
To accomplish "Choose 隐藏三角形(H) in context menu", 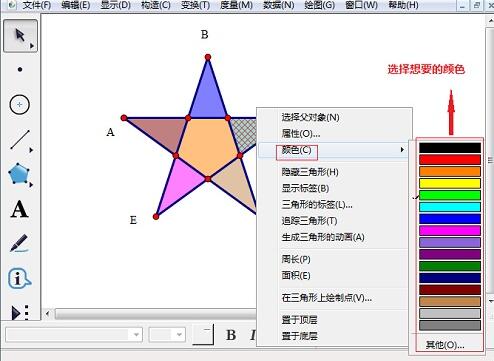I will tap(334, 172).
